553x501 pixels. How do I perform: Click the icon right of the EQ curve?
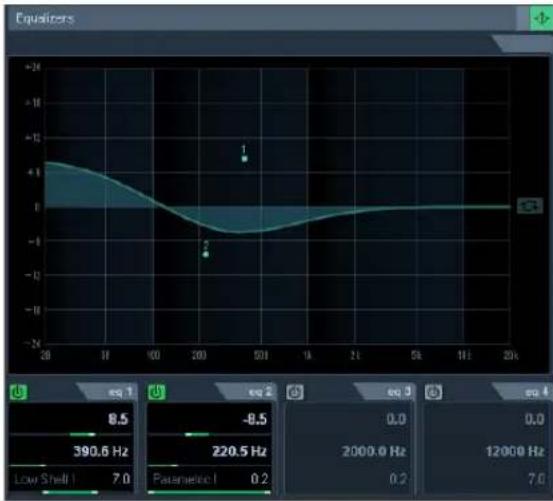(530, 206)
